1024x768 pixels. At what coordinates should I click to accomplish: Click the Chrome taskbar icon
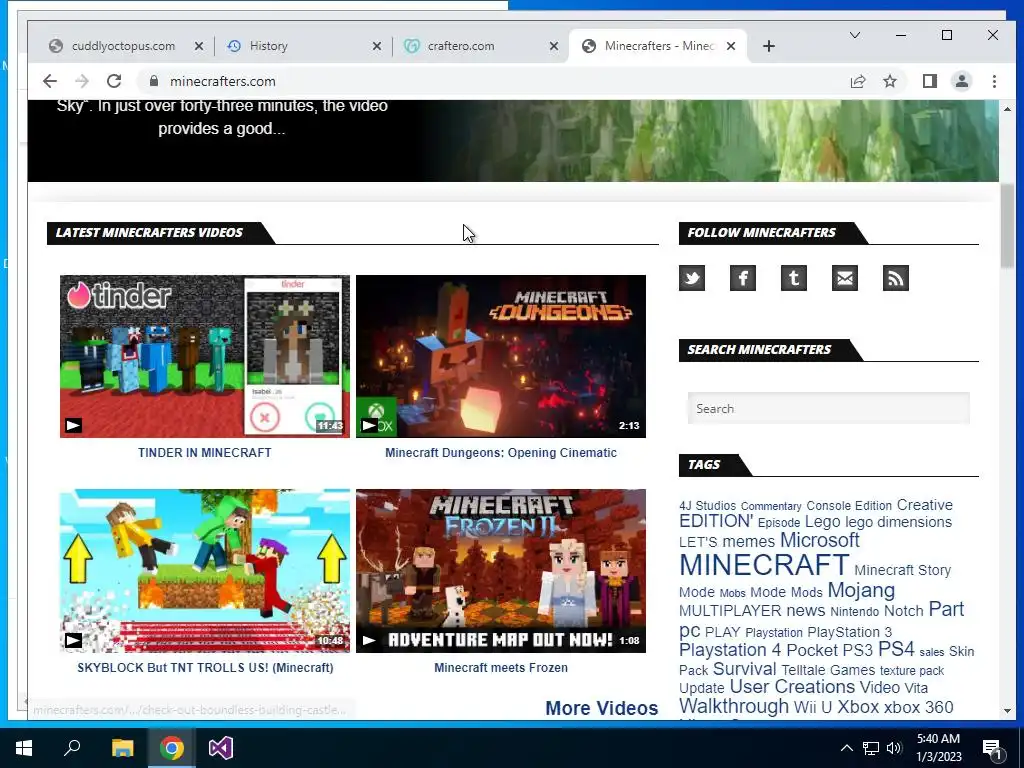[171, 748]
